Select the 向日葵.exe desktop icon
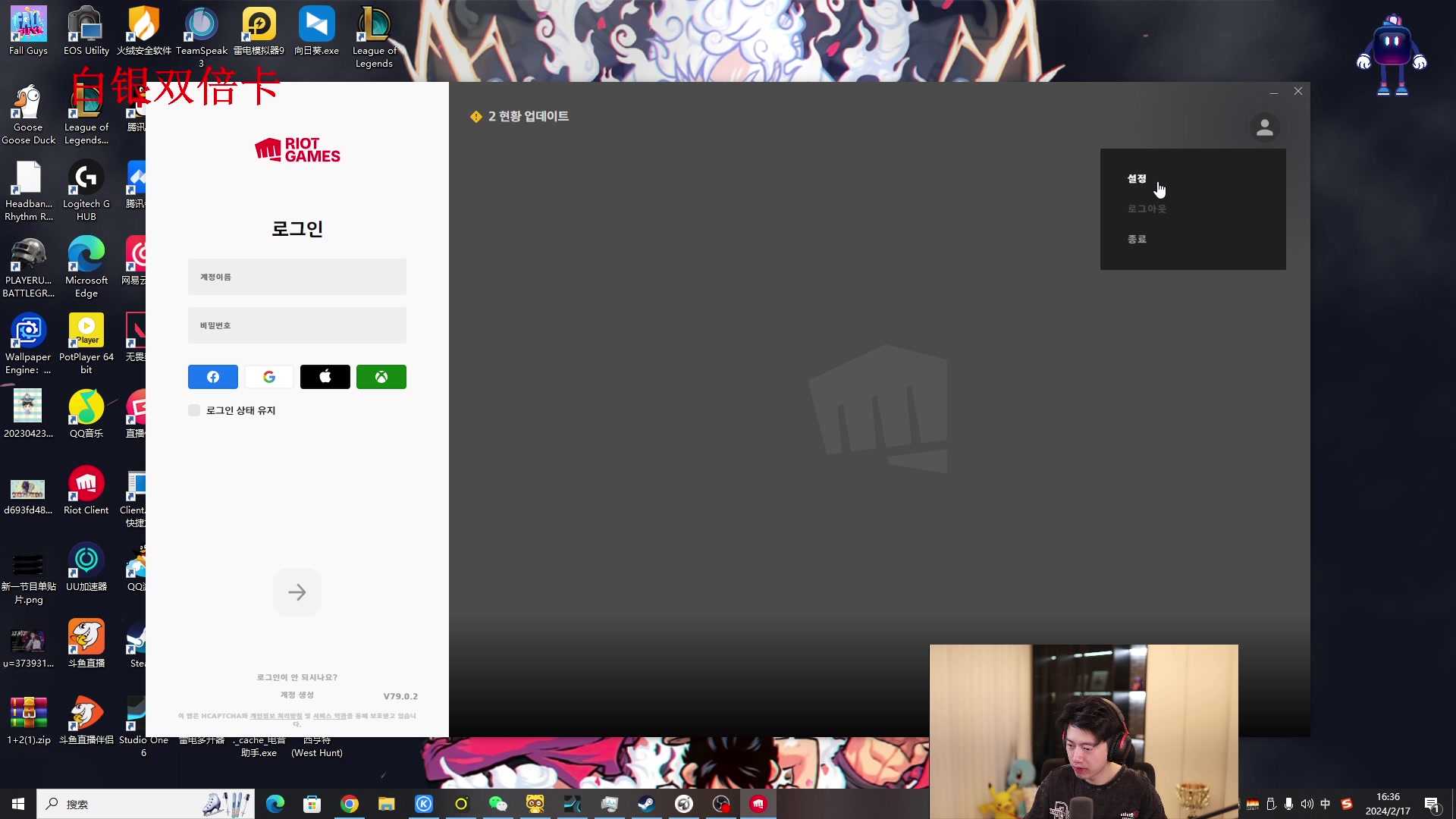This screenshot has height=819, width=1456. [316, 31]
